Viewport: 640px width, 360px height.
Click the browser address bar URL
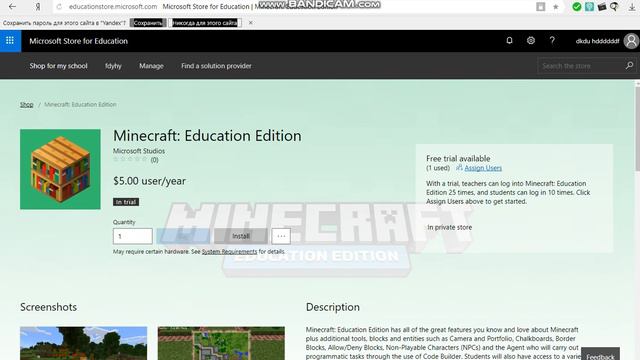(x=113, y=7)
